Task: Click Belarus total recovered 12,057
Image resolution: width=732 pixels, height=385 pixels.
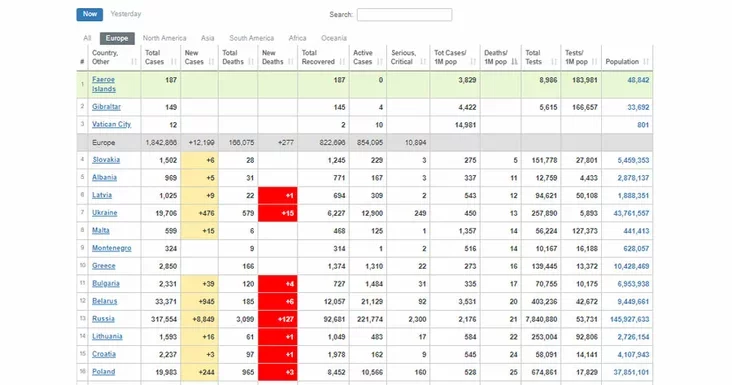Action: [335, 302]
